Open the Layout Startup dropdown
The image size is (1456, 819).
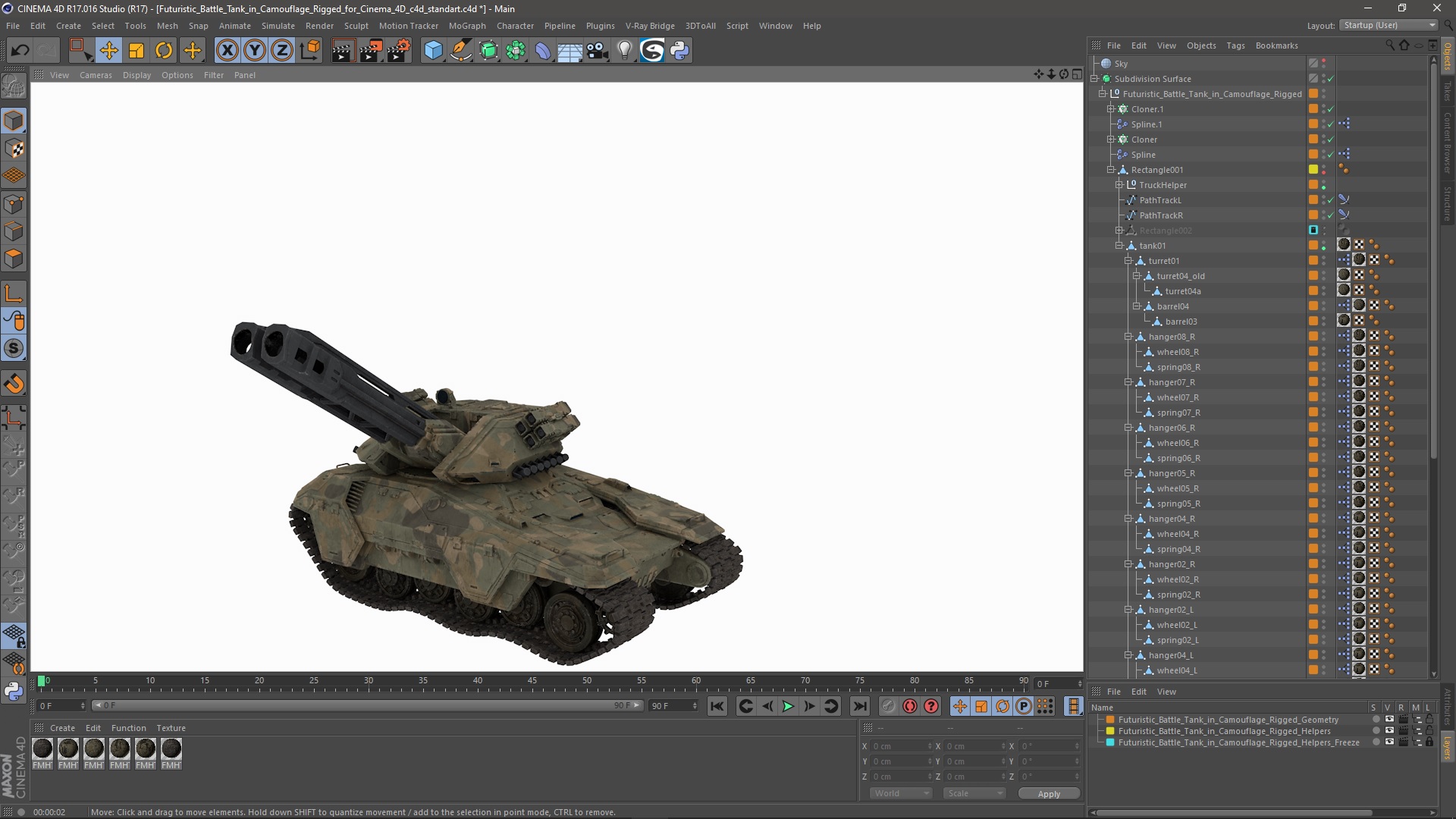1389,25
